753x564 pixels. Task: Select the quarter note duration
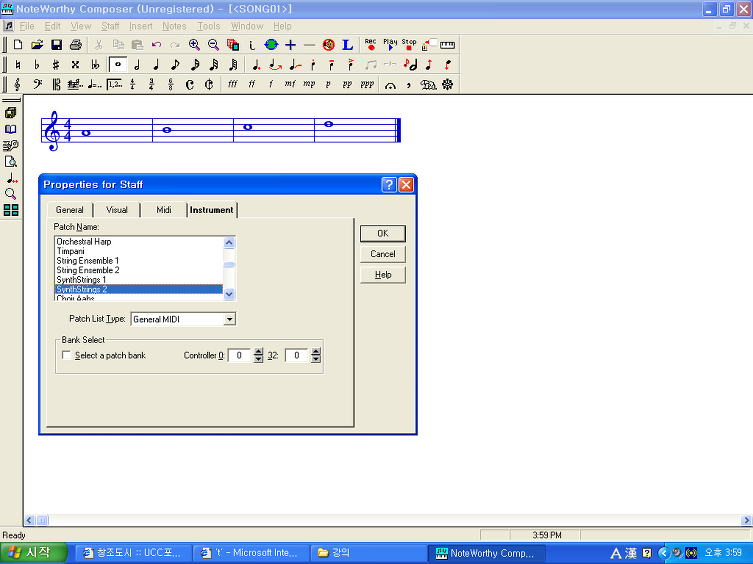156,64
